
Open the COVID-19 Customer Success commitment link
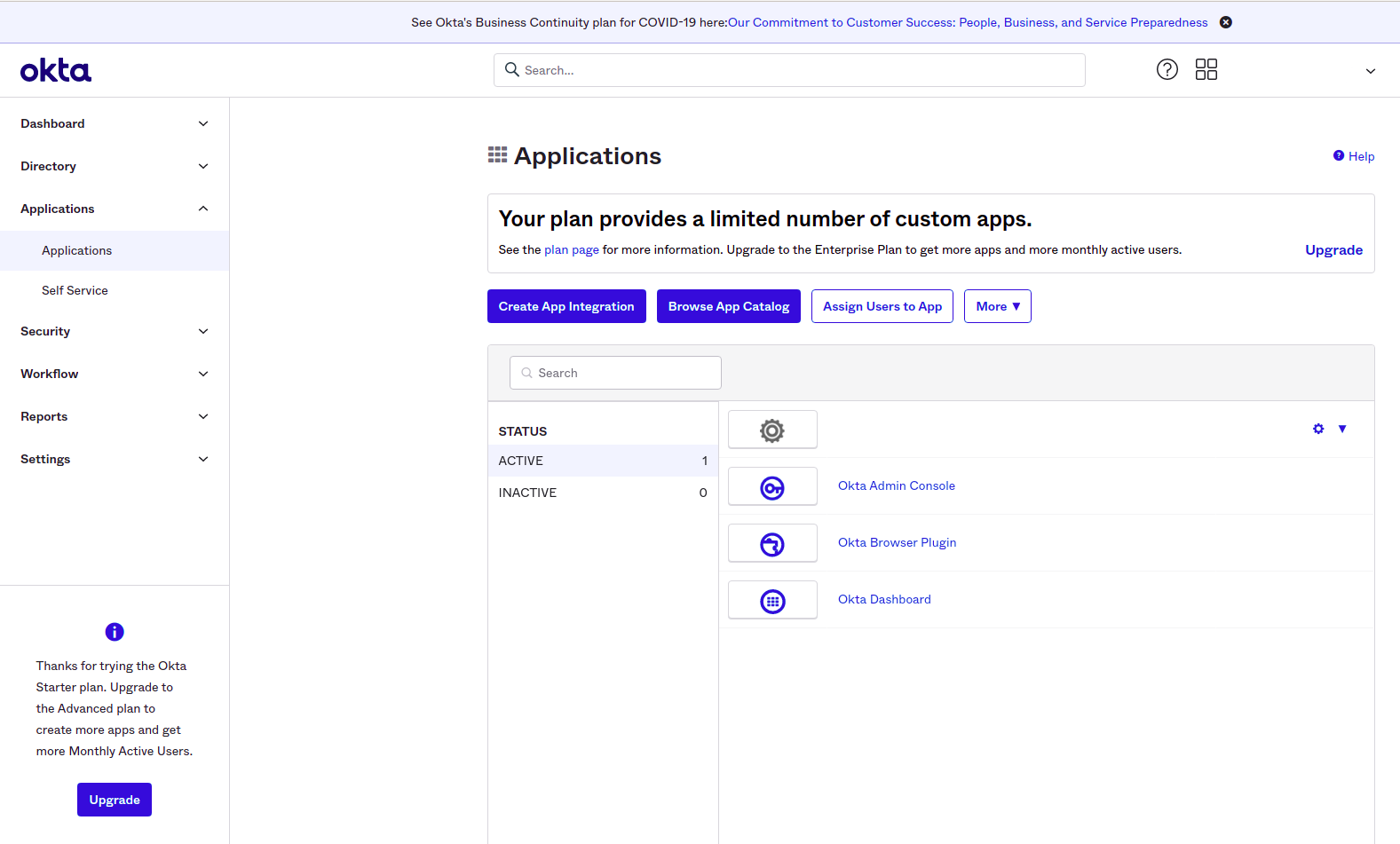pyautogui.click(x=968, y=23)
